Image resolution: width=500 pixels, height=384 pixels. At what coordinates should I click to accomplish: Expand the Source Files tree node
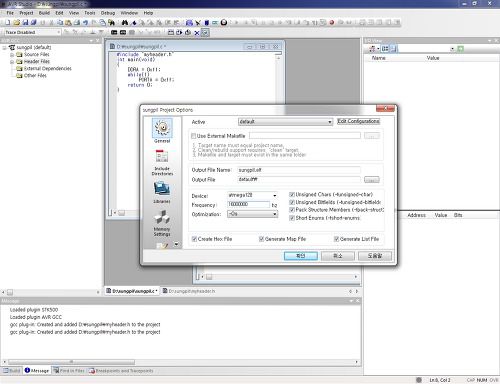click(x=12, y=55)
